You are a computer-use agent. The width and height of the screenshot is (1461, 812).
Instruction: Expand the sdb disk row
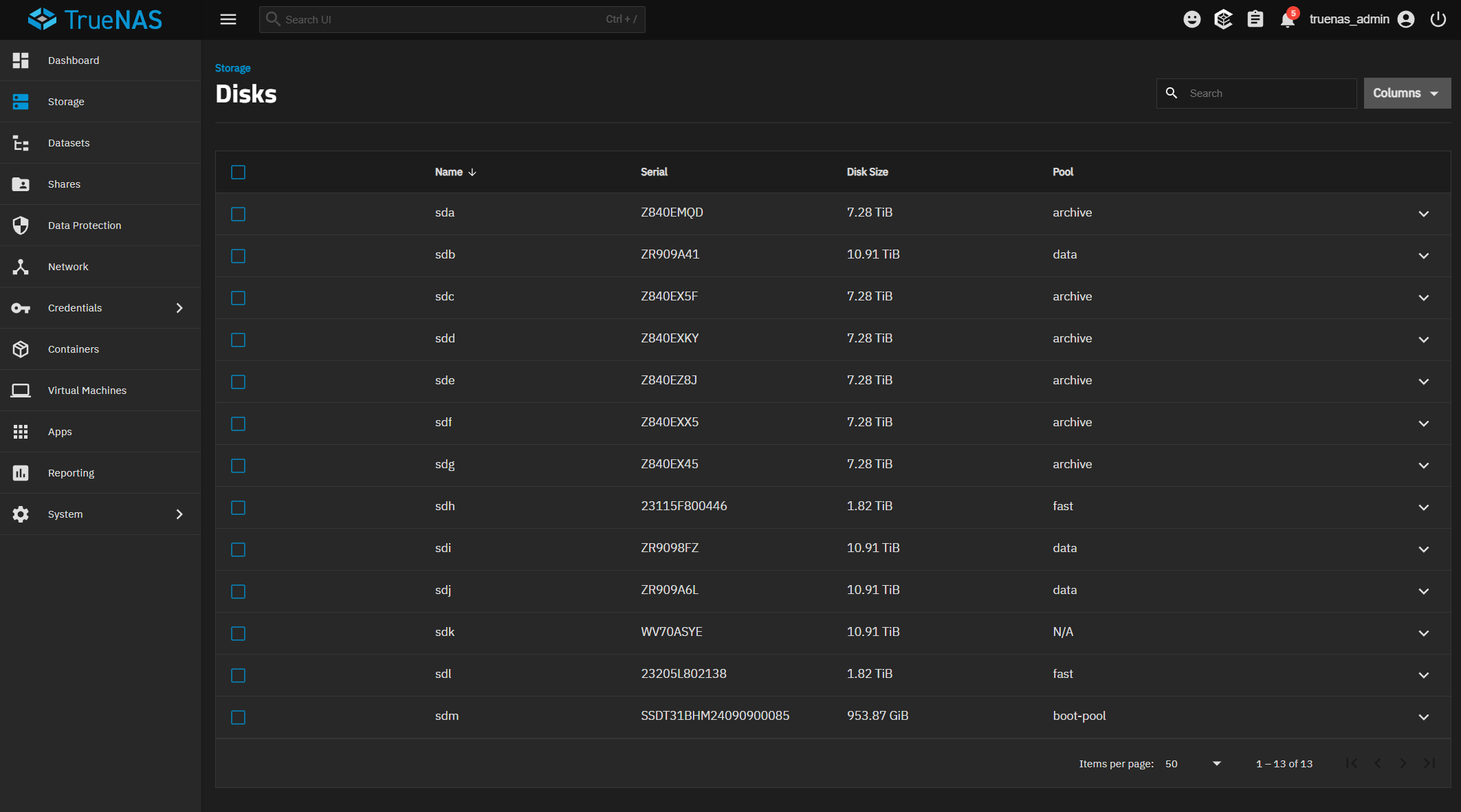coord(1423,256)
